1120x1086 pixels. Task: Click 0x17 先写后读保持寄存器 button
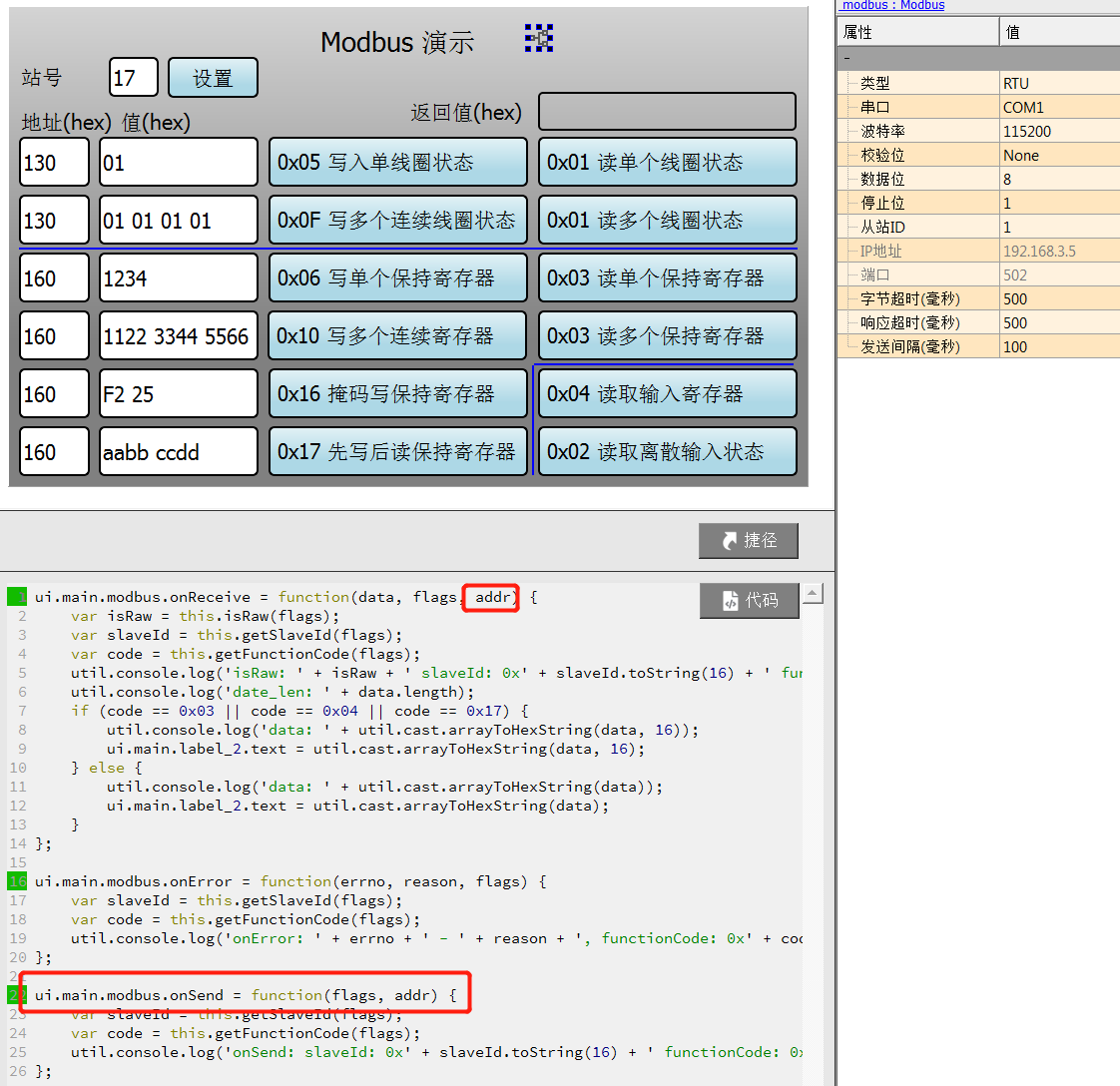click(398, 451)
